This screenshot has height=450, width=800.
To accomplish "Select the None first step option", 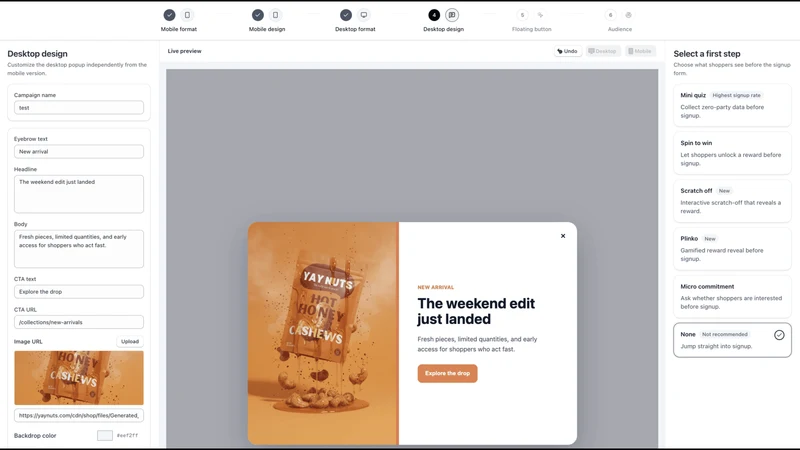I will click(x=732, y=340).
